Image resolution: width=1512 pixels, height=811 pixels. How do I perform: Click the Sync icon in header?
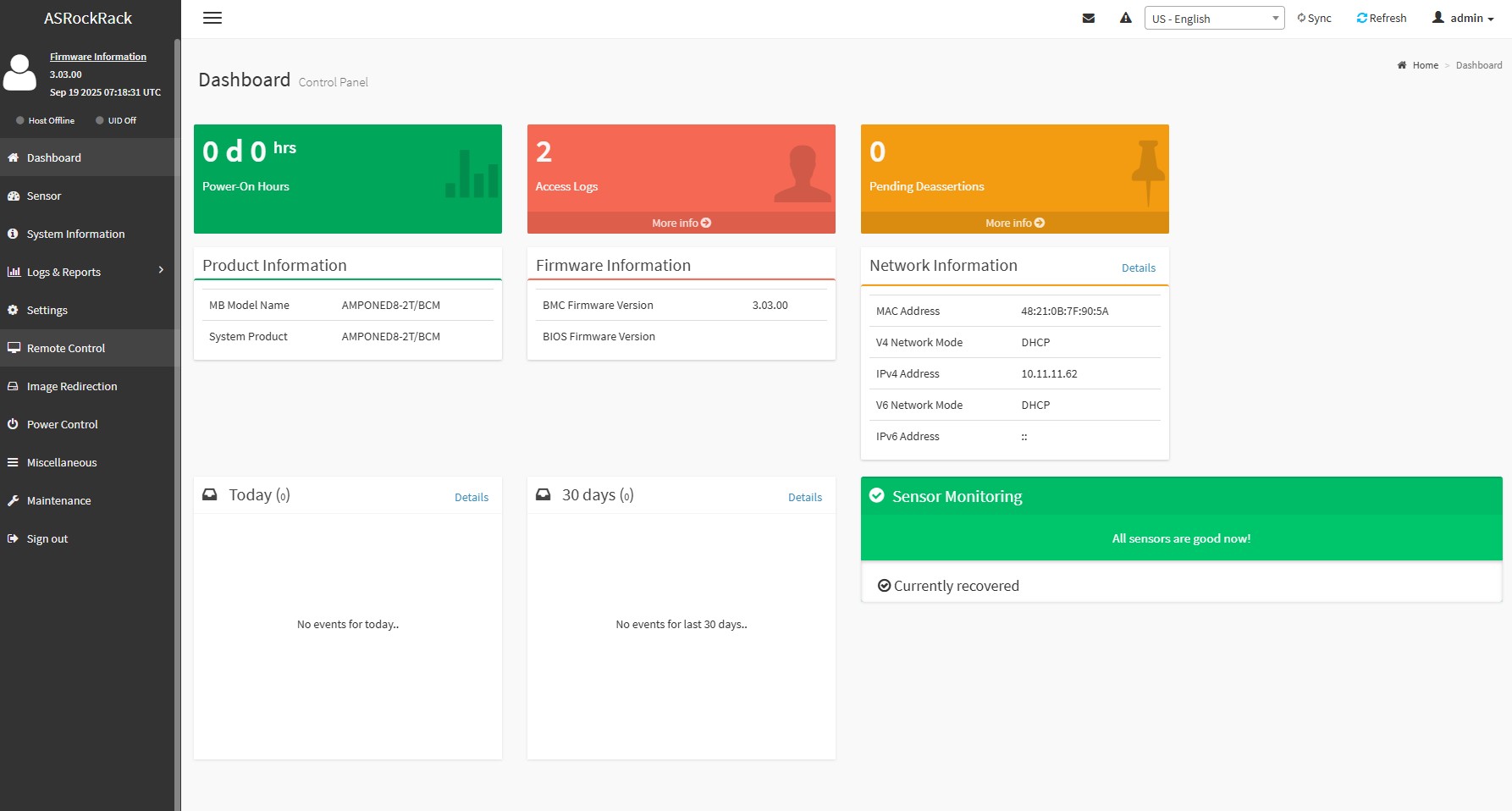[x=1301, y=18]
